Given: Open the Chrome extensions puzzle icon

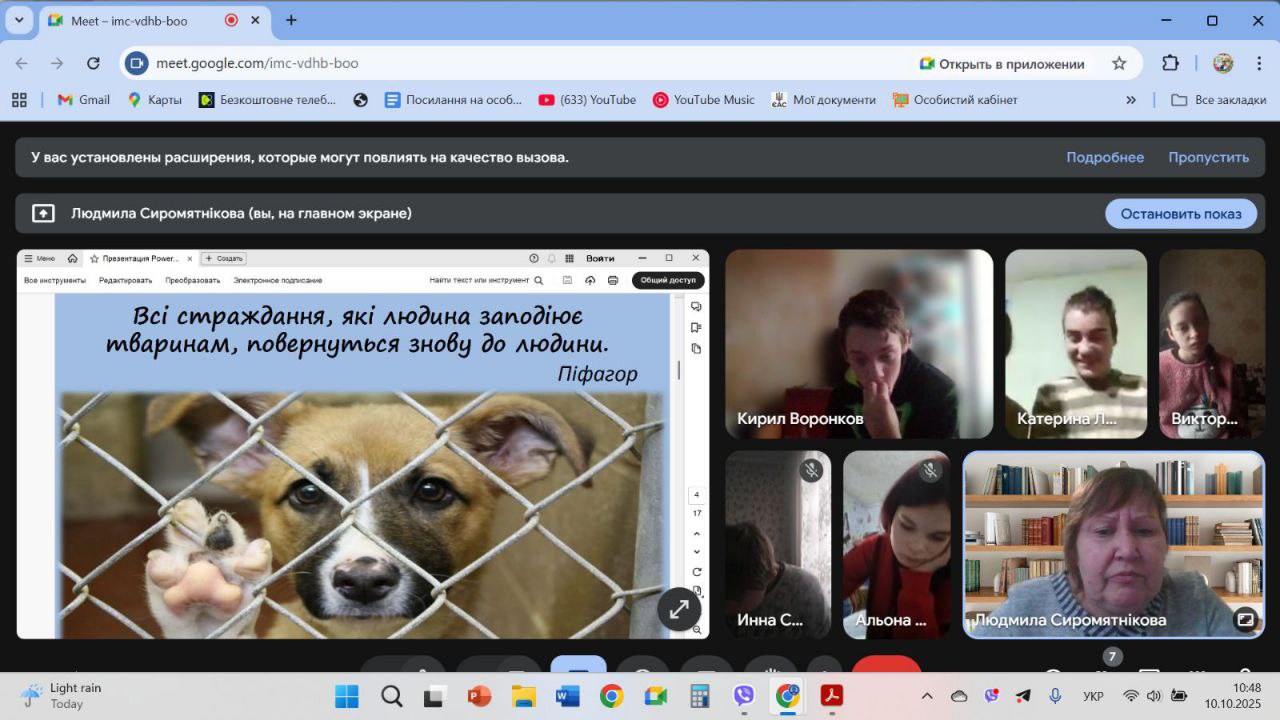Looking at the screenshot, I should [x=1170, y=63].
